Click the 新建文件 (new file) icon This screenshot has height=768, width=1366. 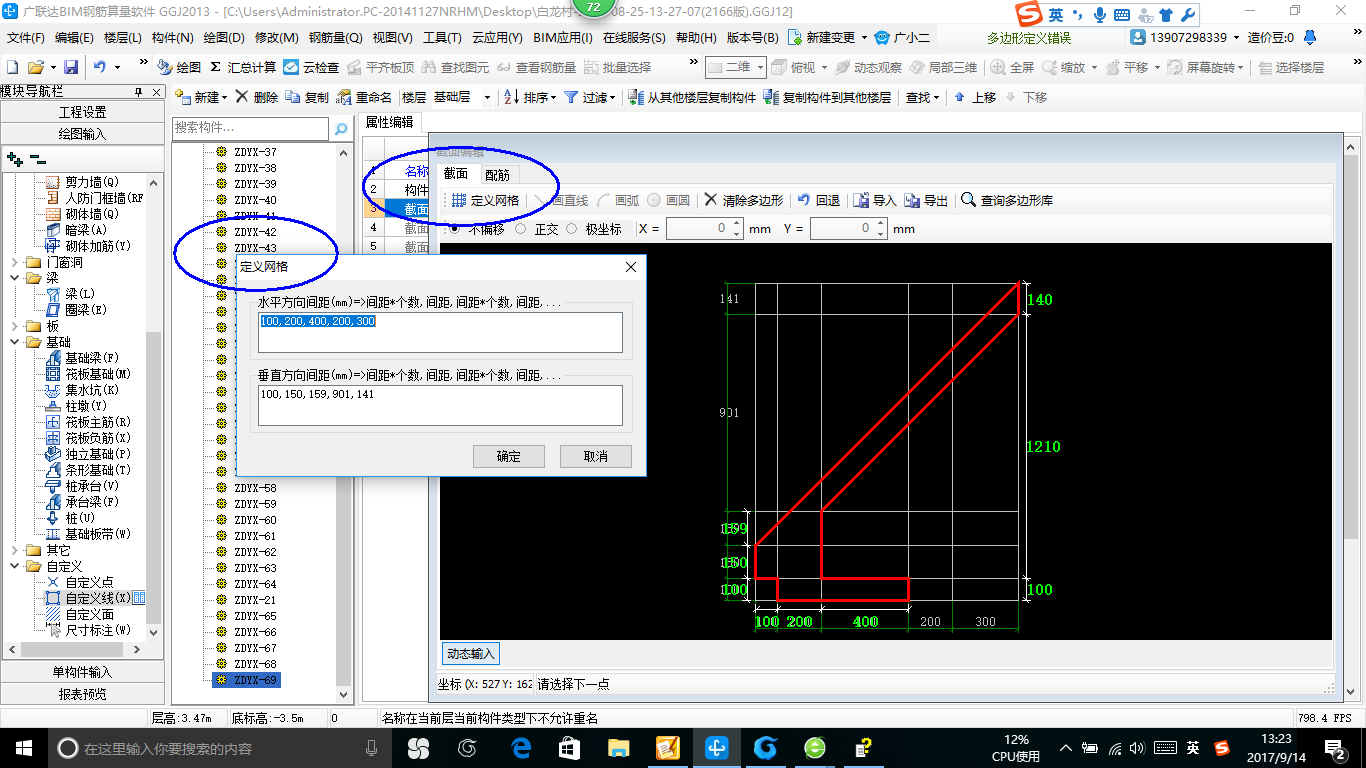12,67
